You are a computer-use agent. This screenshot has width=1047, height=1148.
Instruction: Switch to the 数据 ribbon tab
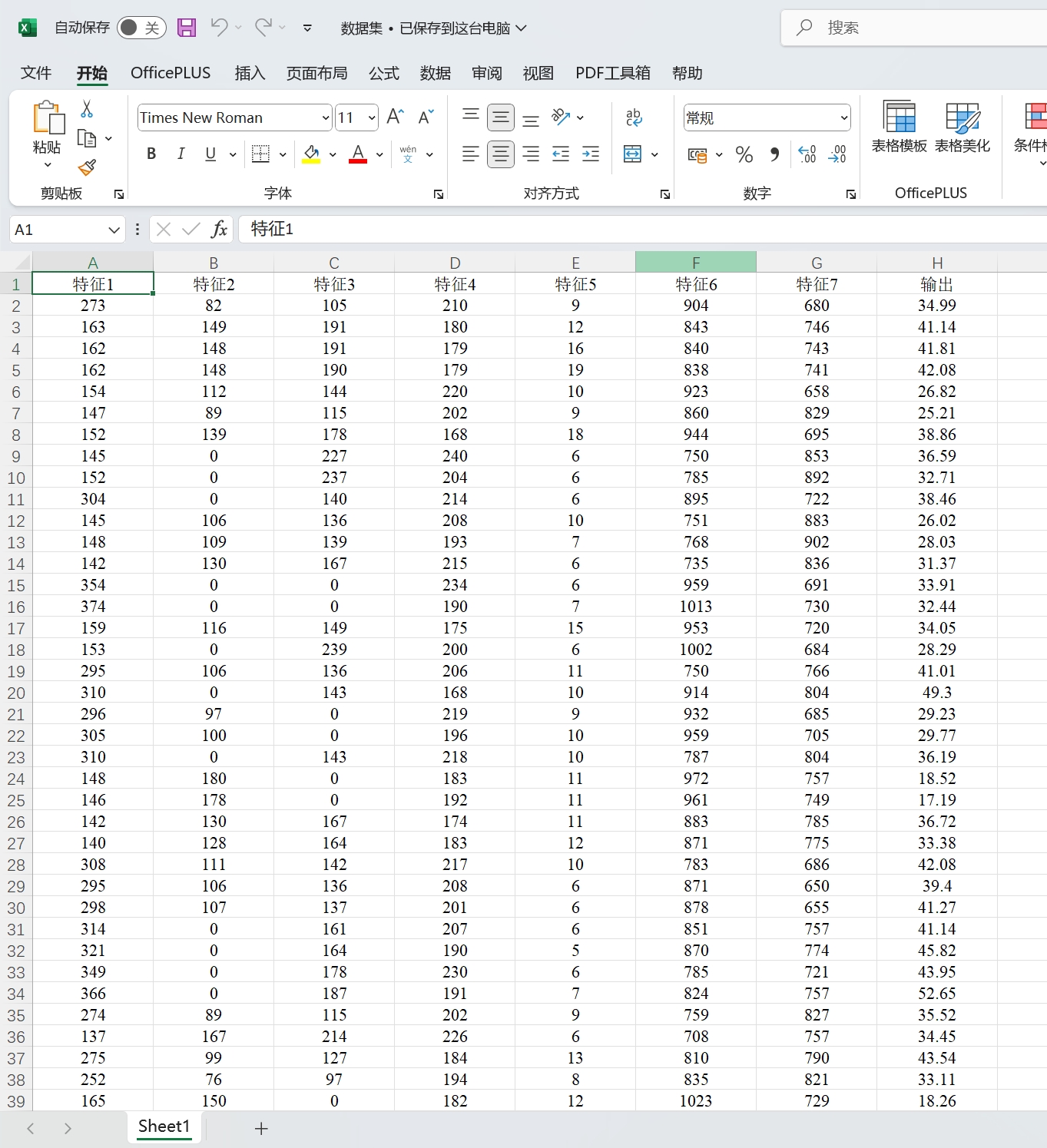pyautogui.click(x=434, y=73)
